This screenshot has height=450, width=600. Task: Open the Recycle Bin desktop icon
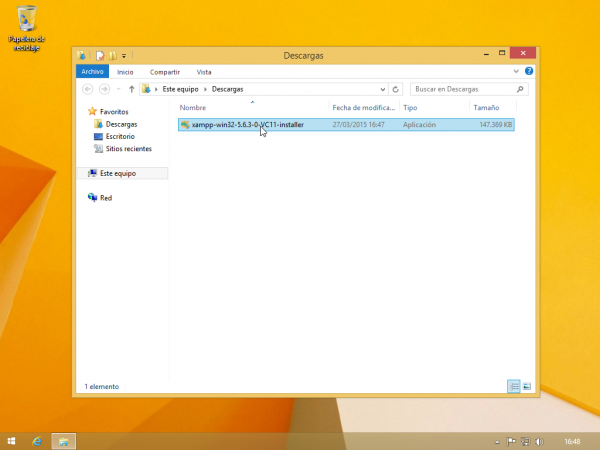(x=26, y=28)
